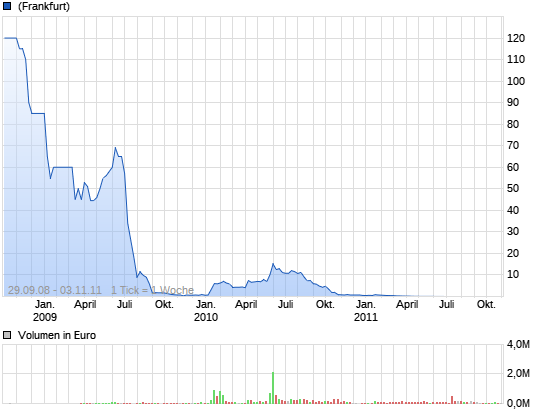
Task: Click the year label 2009
Action: (x=45, y=317)
